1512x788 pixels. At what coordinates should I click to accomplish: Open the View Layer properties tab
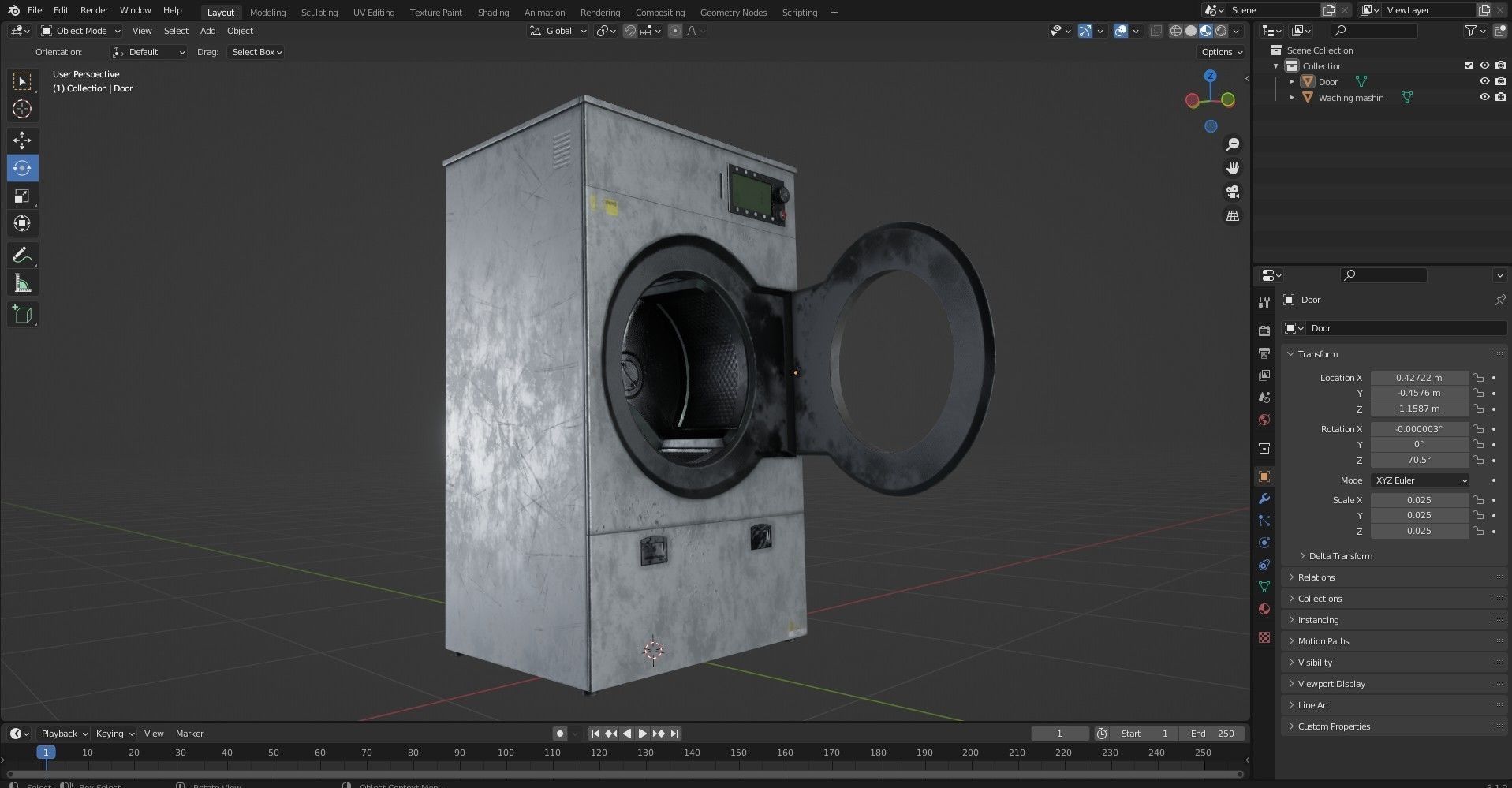tap(1264, 375)
